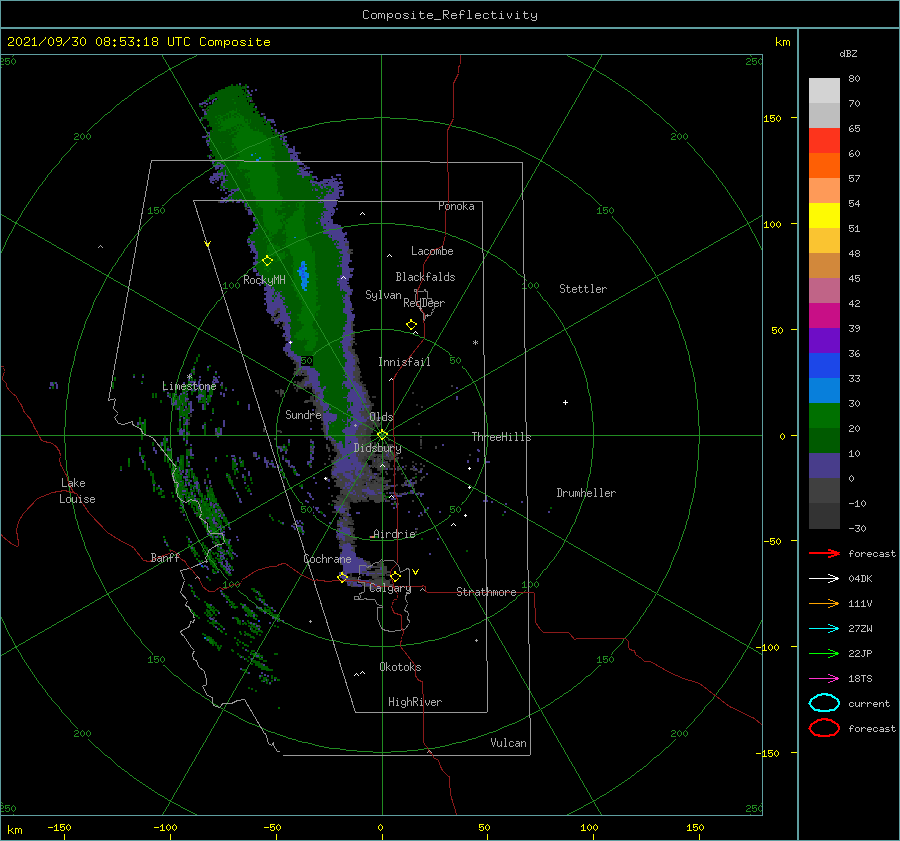This screenshot has width=900, height=841.
Task: Select the cyan 27ZW arrow icon
Action: (x=824, y=629)
